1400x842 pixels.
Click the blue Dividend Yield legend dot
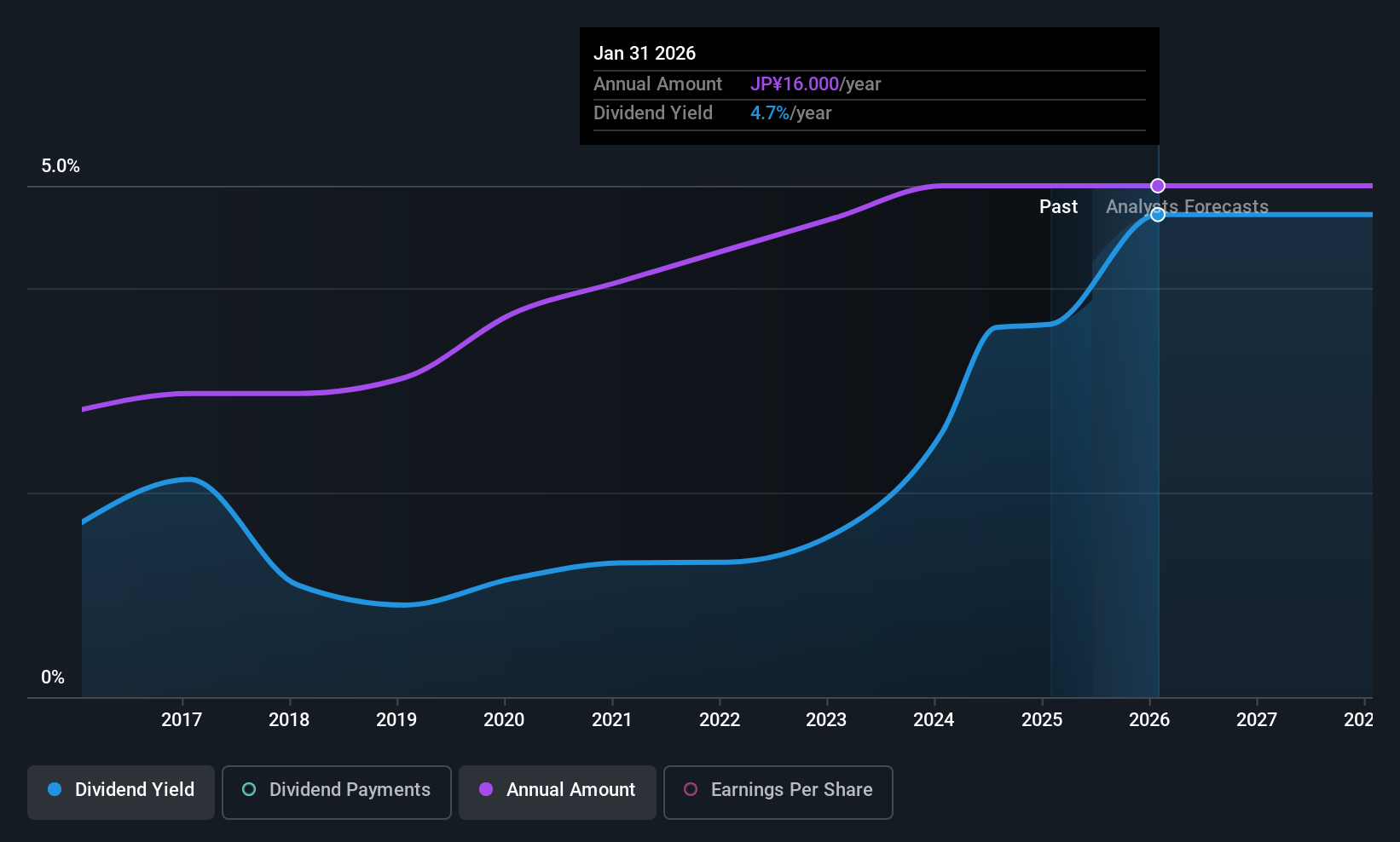click(x=55, y=789)
